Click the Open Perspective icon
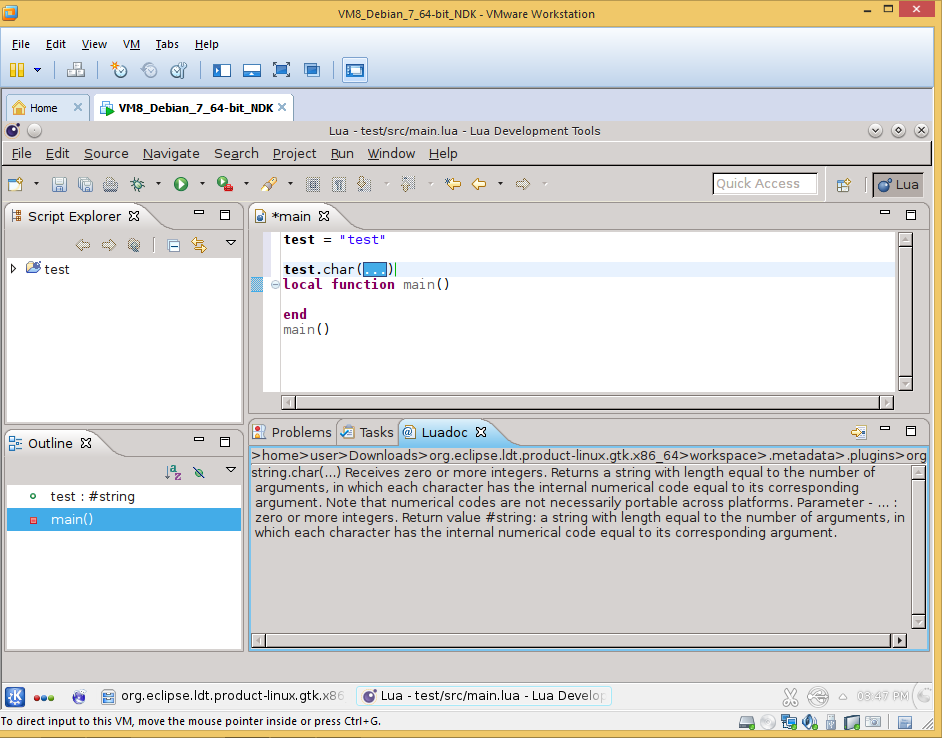This screenshot has width=942, height=738. click(x=843, y=185)
